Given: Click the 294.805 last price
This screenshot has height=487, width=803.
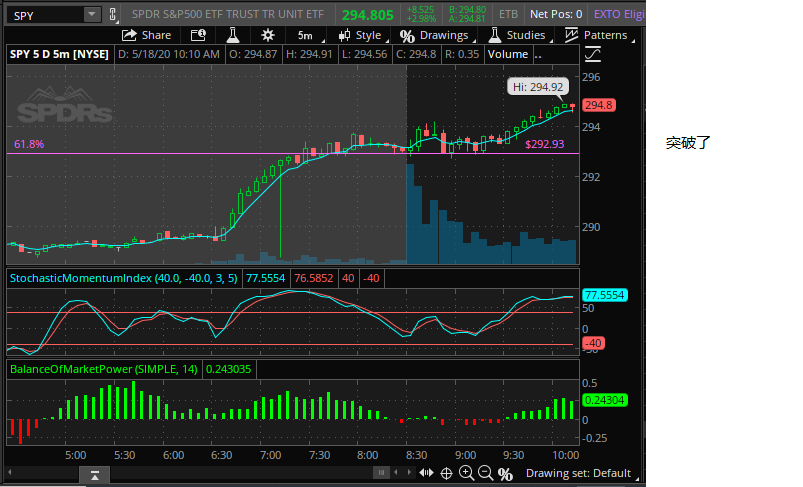Looking at the screenshot, I should [367, 15].
